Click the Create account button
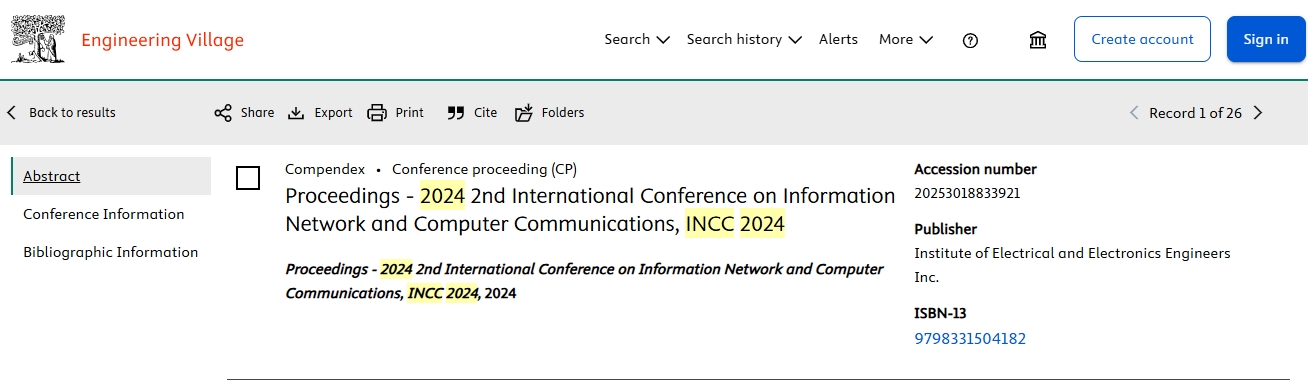Image resolution: width=1308 pixels, height=385 pixels. click(x=1142, y=39)
